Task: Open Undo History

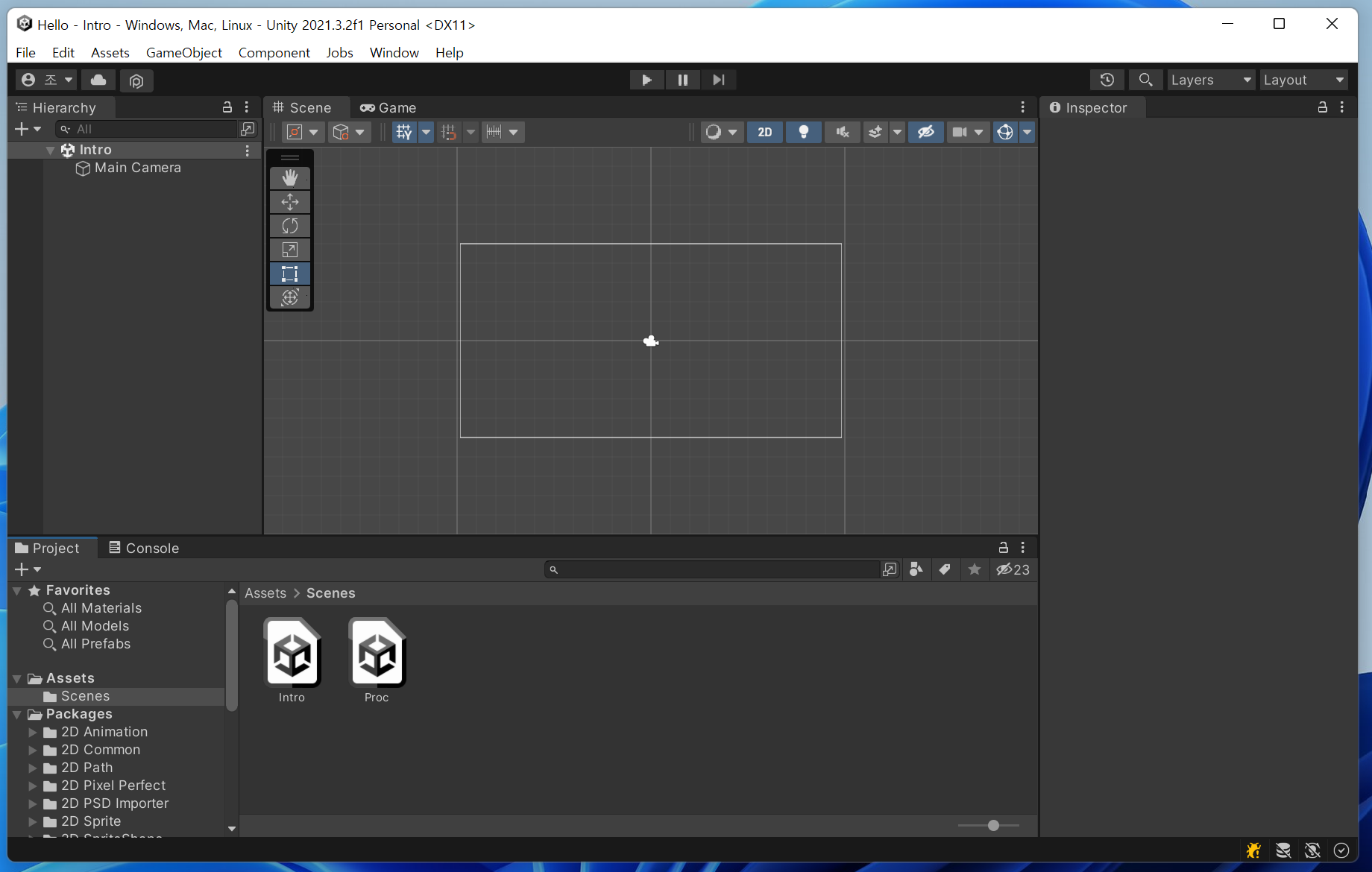Action: (x=1107, y=80)
